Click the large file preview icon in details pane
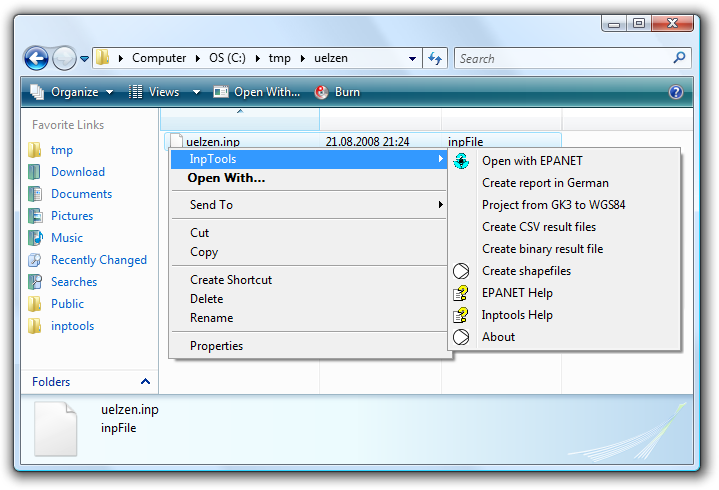This screenshot has height=490, width=719. tap(55, 429)
